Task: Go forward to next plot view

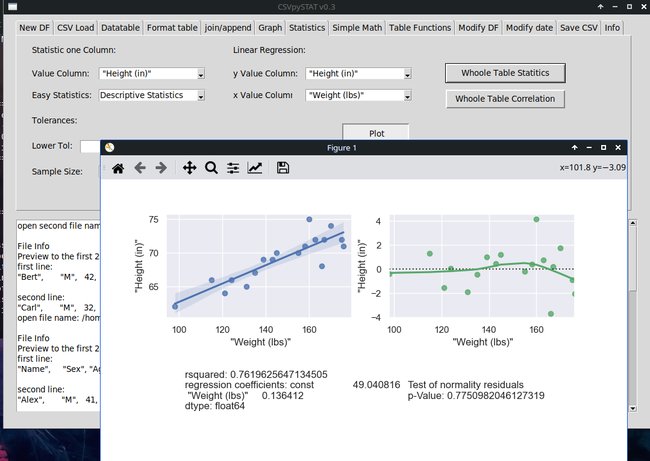Action: [161, 168]
